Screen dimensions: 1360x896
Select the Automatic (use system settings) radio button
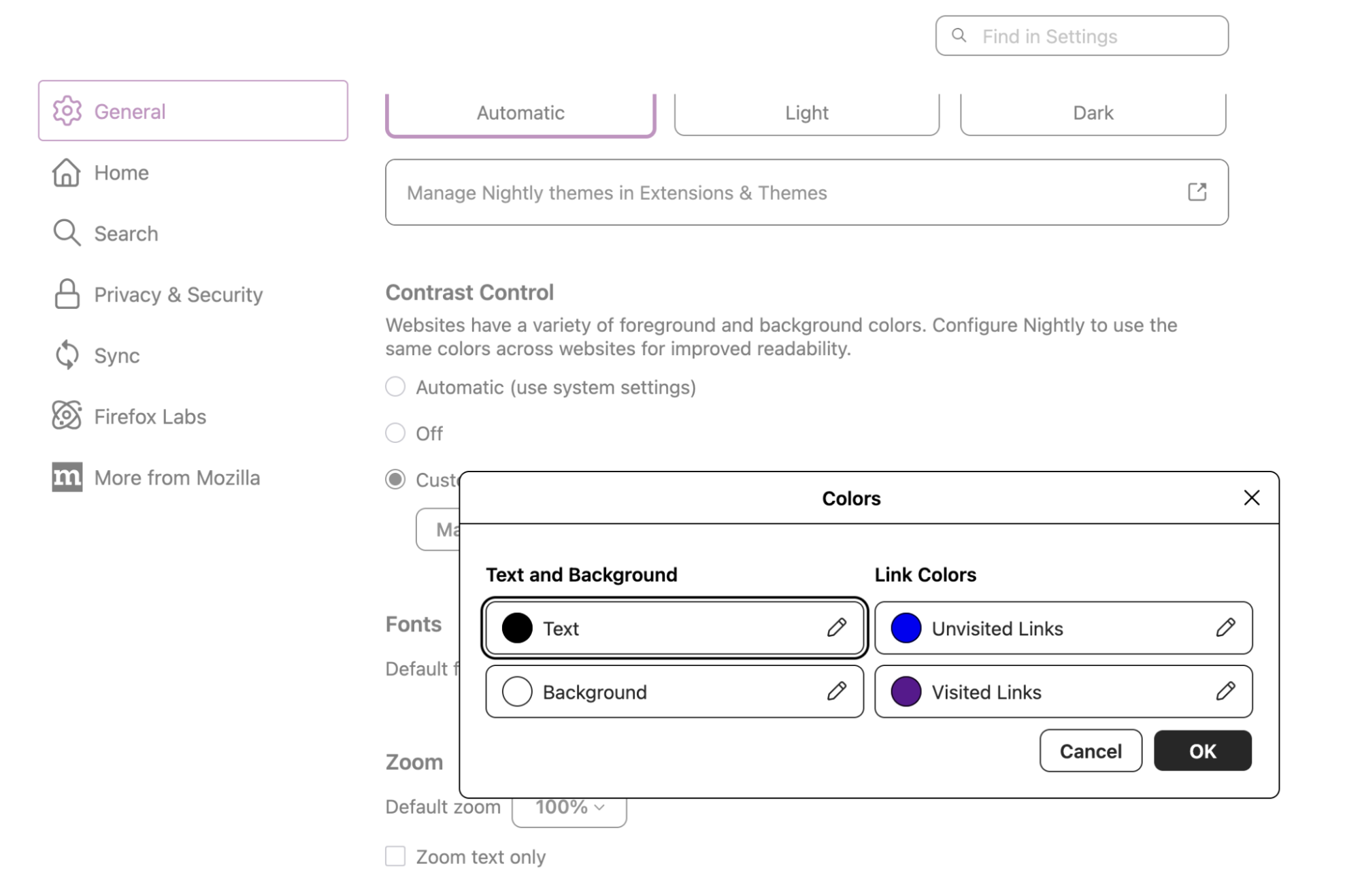point(395,386)
